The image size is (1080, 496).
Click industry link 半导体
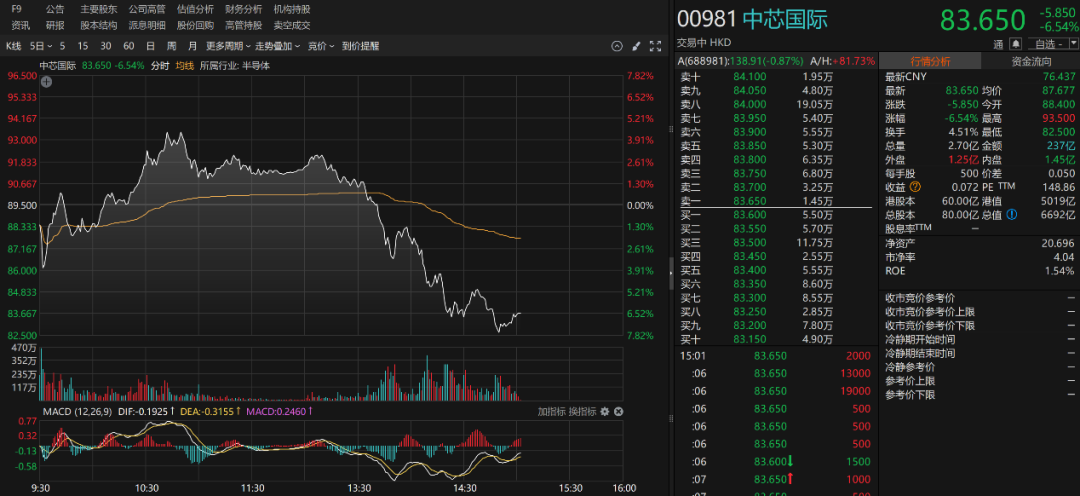coord(257,66)
